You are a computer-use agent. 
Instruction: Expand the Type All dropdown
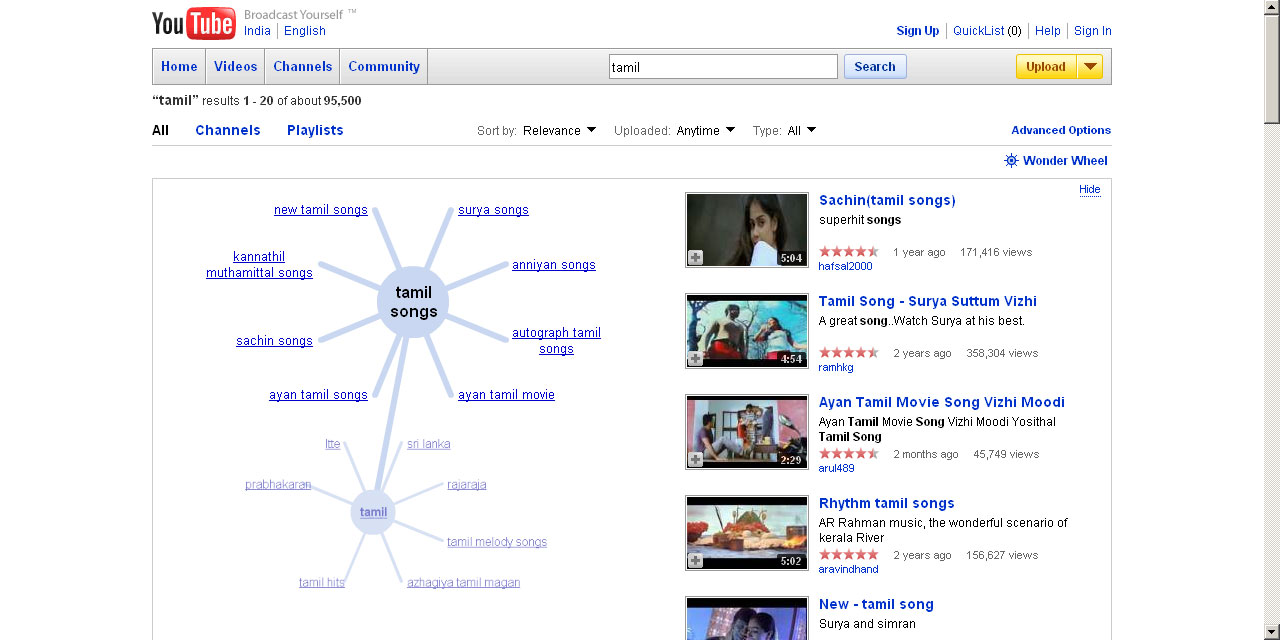pos(802,130)
